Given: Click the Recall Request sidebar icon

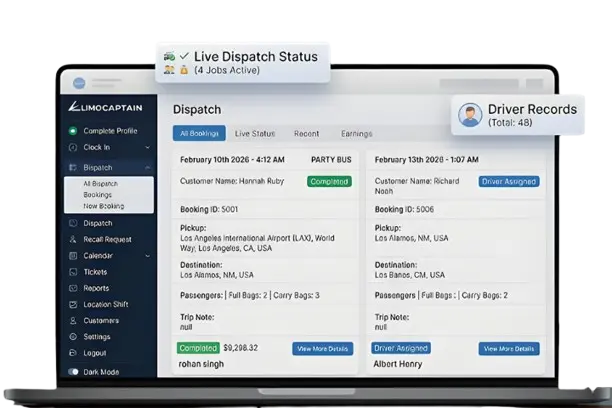Looking at the screenshot, I should click(x=72, y=240).
